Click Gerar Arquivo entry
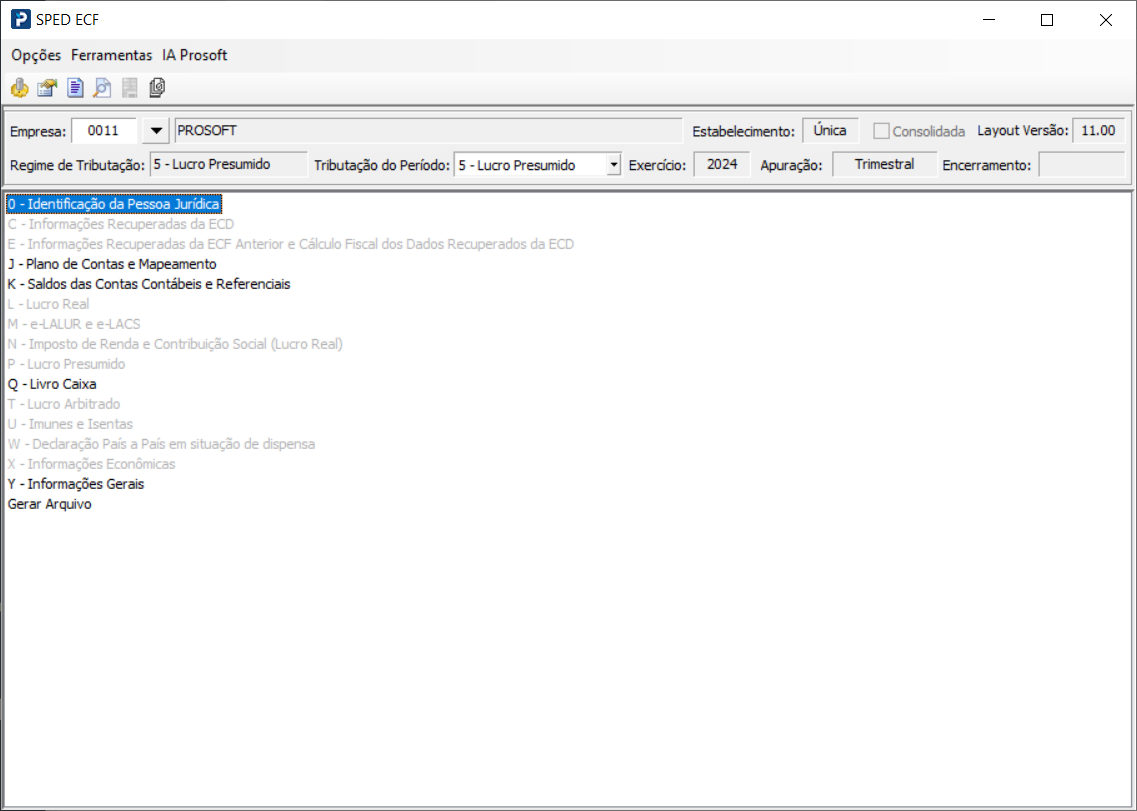The width and height of the screenshot is (1137, 811). click(50, 504)
